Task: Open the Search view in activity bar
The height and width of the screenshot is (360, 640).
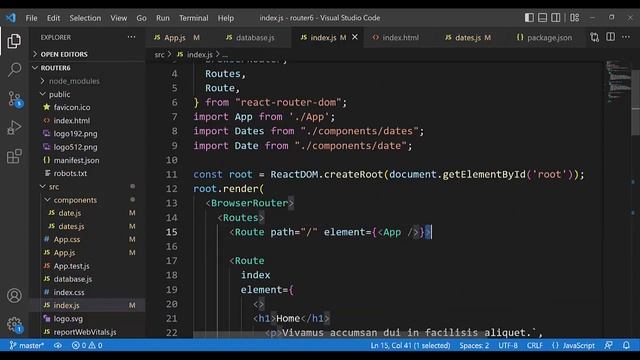Action: coord(14,70)
